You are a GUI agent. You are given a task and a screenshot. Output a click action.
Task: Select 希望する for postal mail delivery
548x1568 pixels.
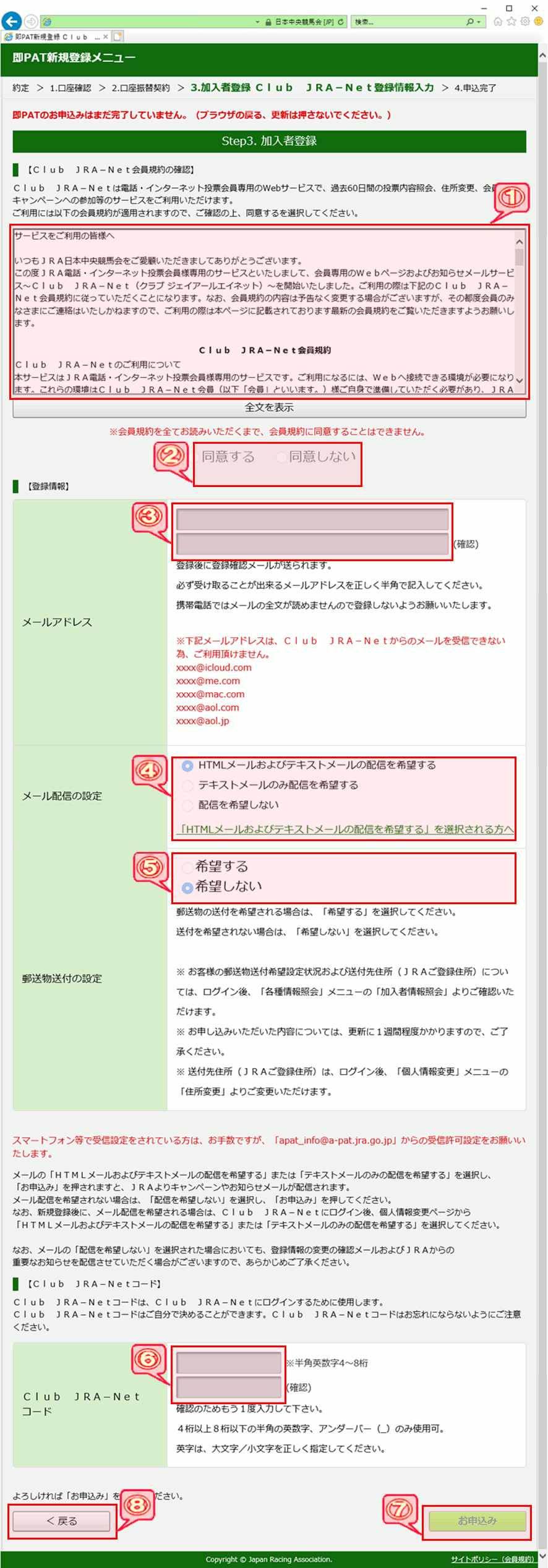click(187, 867)
